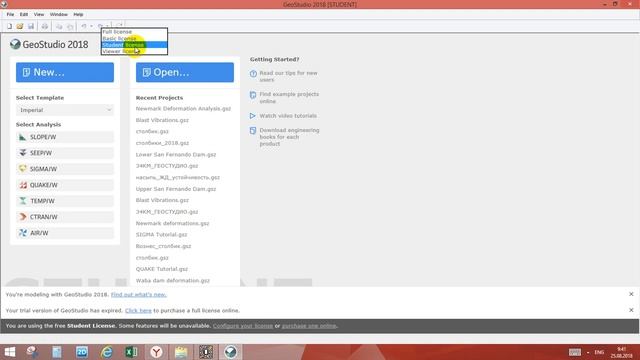The image size is (640, 360).
Task: Click Configure your license link
Action: (x=243, y=326)
